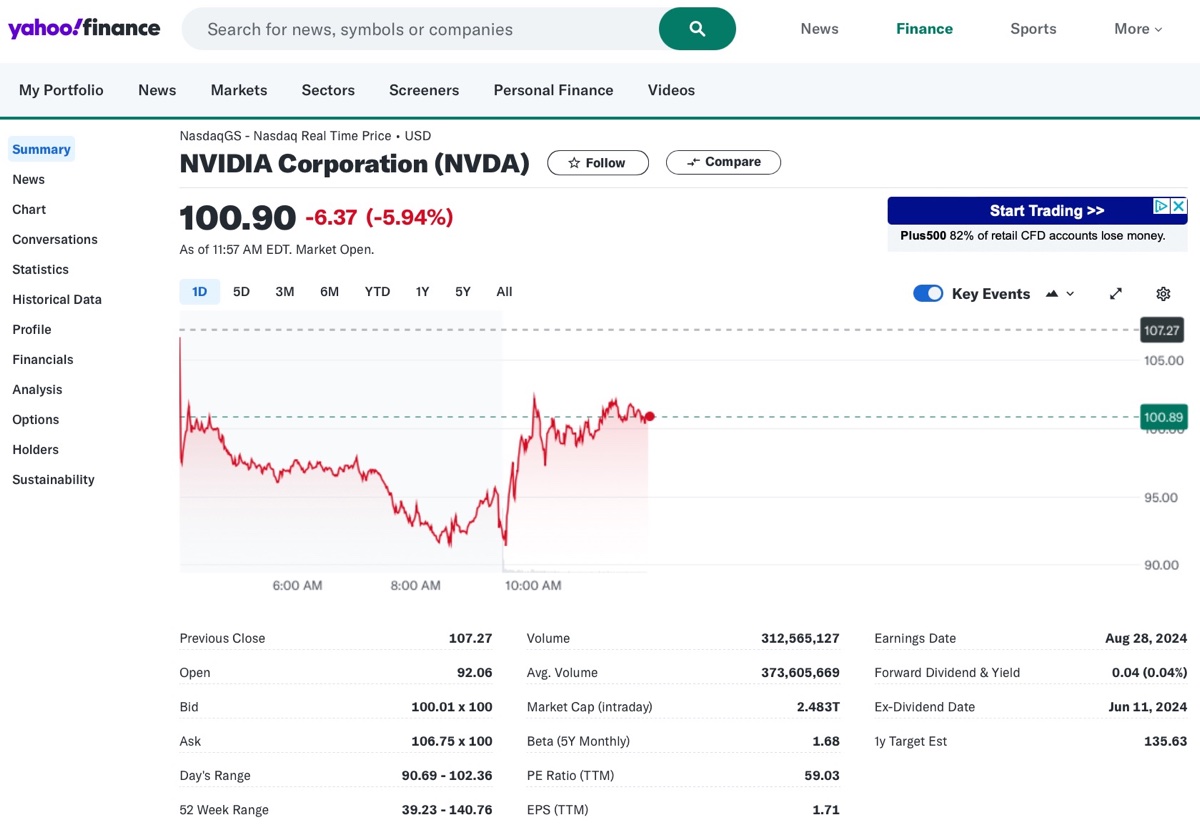Click the symbol search input field
This screenshot has width=1200, height=828.
pyautogui.click(x=420, y=29)
